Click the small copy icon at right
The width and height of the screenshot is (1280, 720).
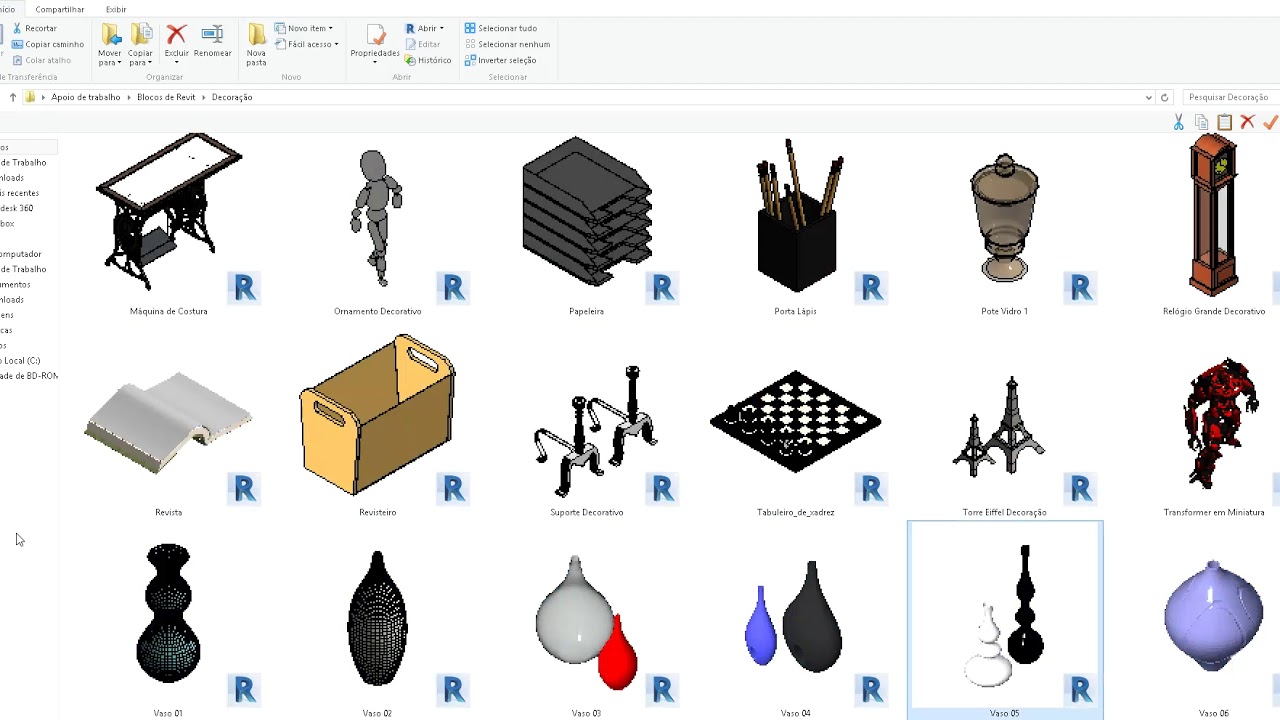[x=1202, y=122]
